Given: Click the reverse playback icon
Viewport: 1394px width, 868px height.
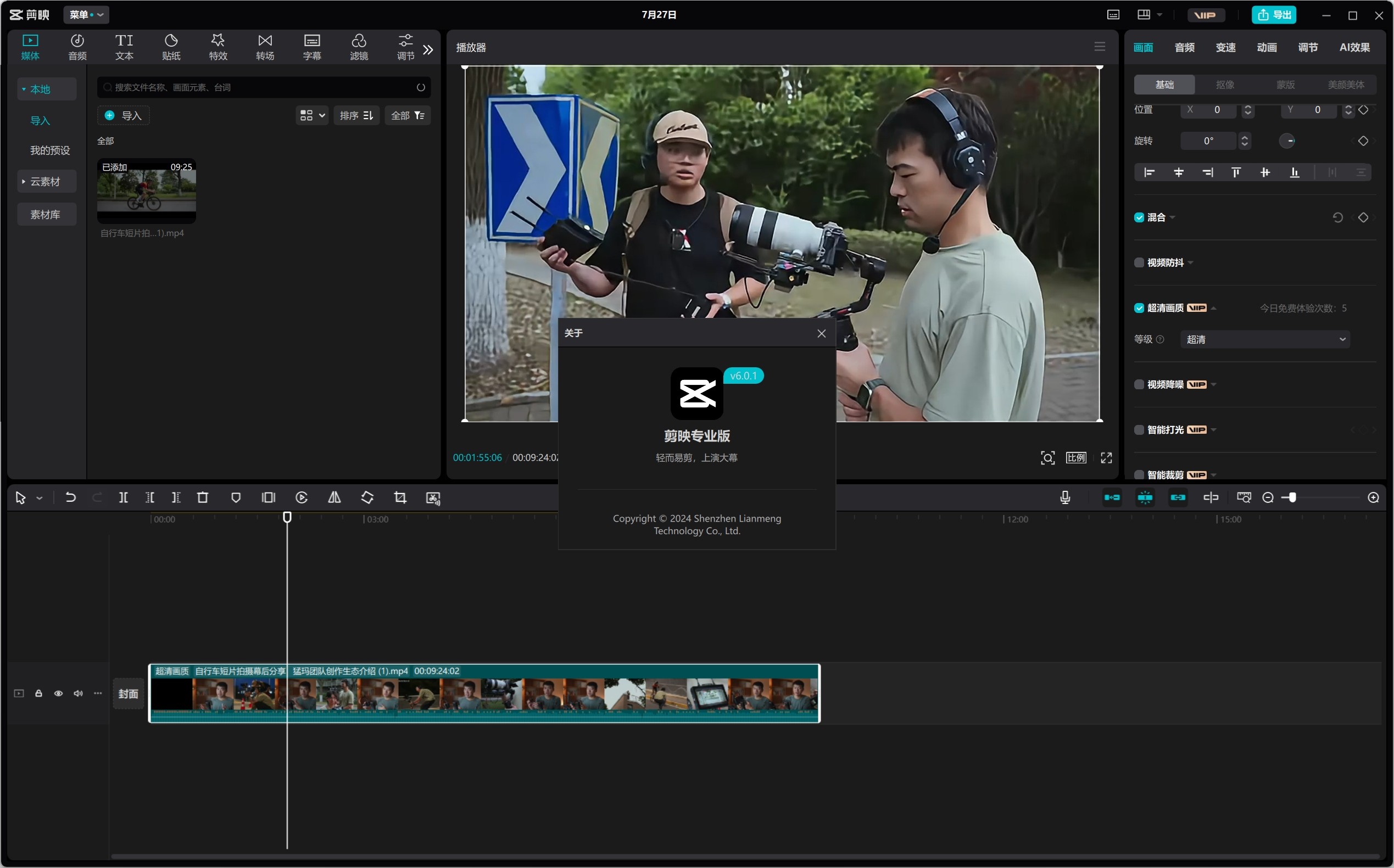Looking at the screenshot, I should (x=302, y=498).
